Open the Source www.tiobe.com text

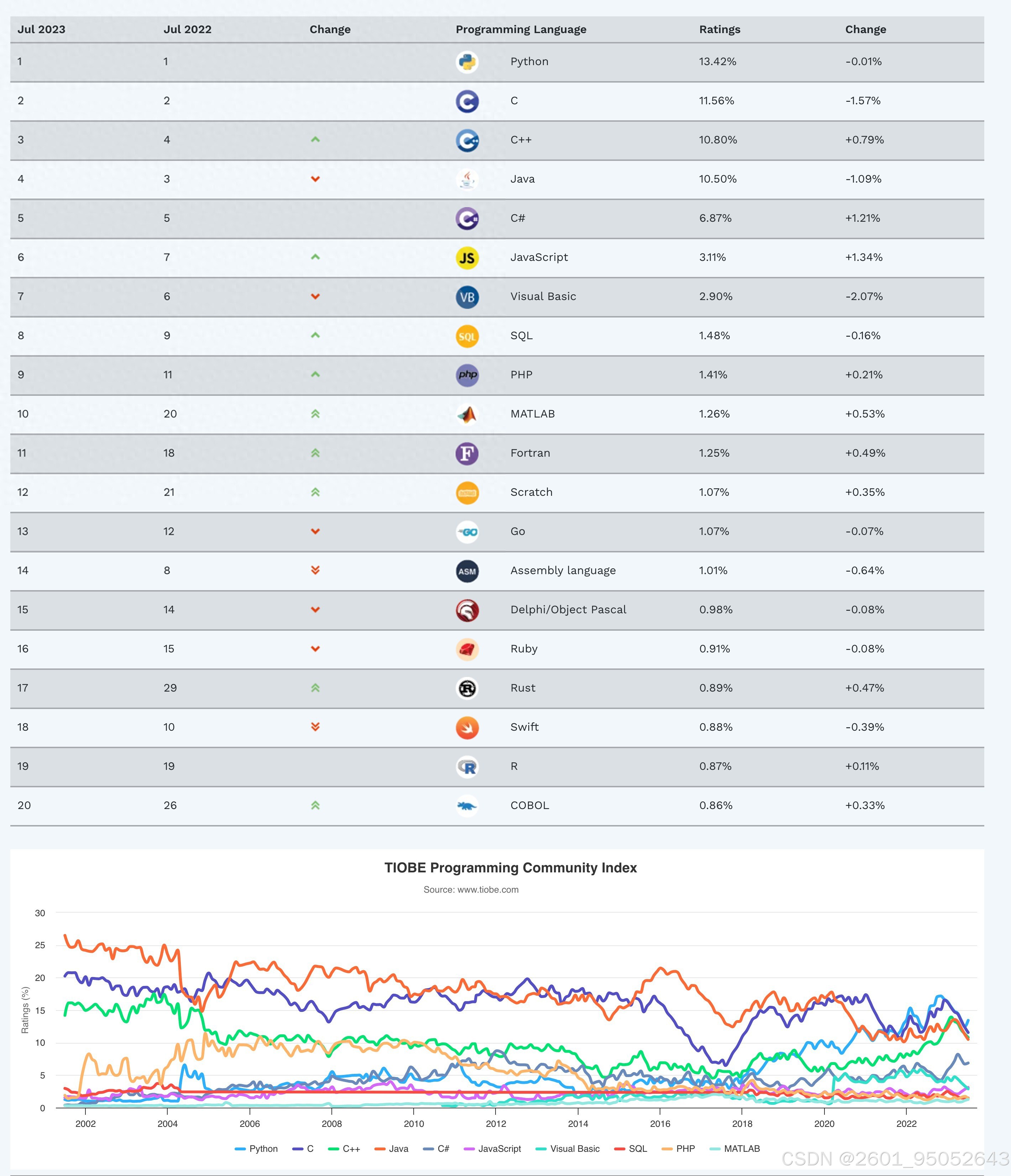pos(471,889)
